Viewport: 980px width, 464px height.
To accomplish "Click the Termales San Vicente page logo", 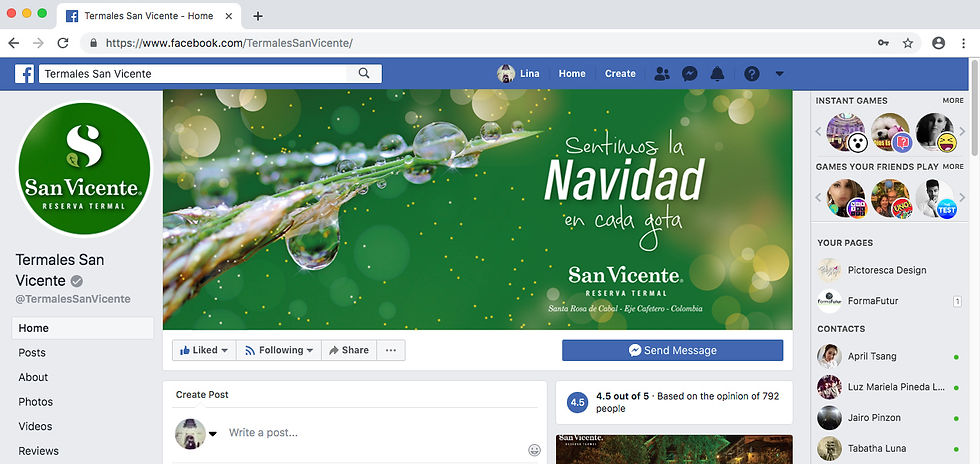I will pos(84,169).
